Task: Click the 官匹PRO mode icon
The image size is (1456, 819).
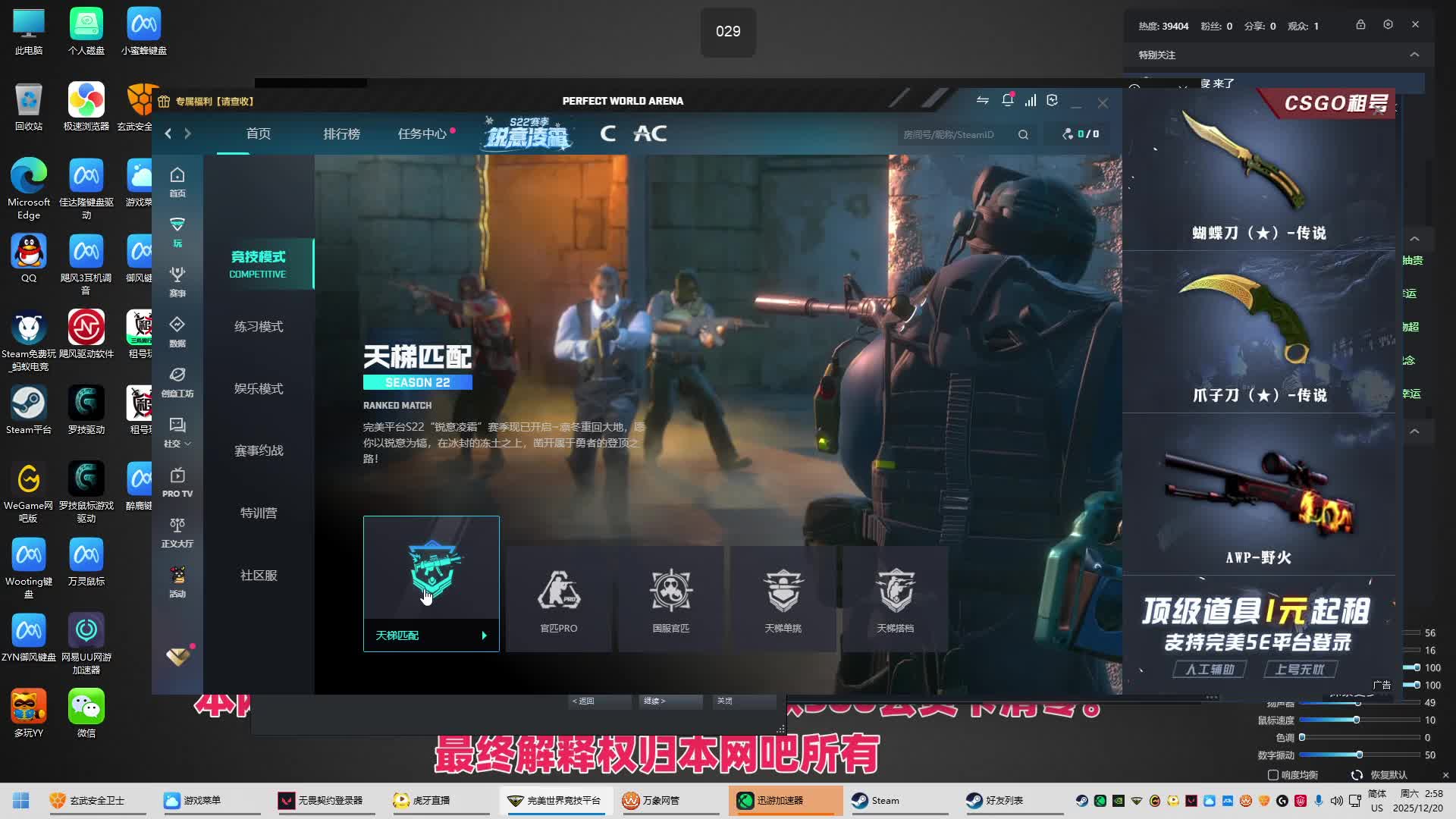Action: [x=559, y=599]
